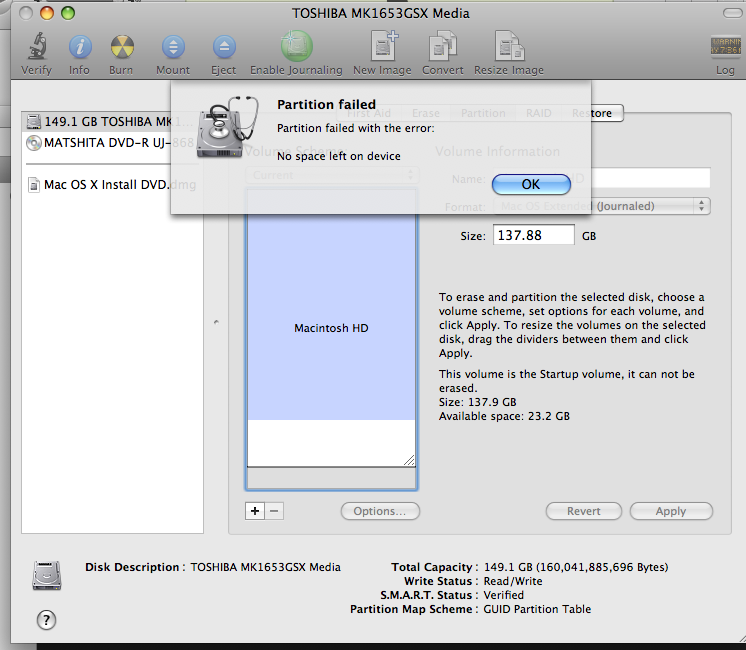Switch to the Erase tab
Image resolution: width=746 pixels, height=650 pixels.
(425, 113)
